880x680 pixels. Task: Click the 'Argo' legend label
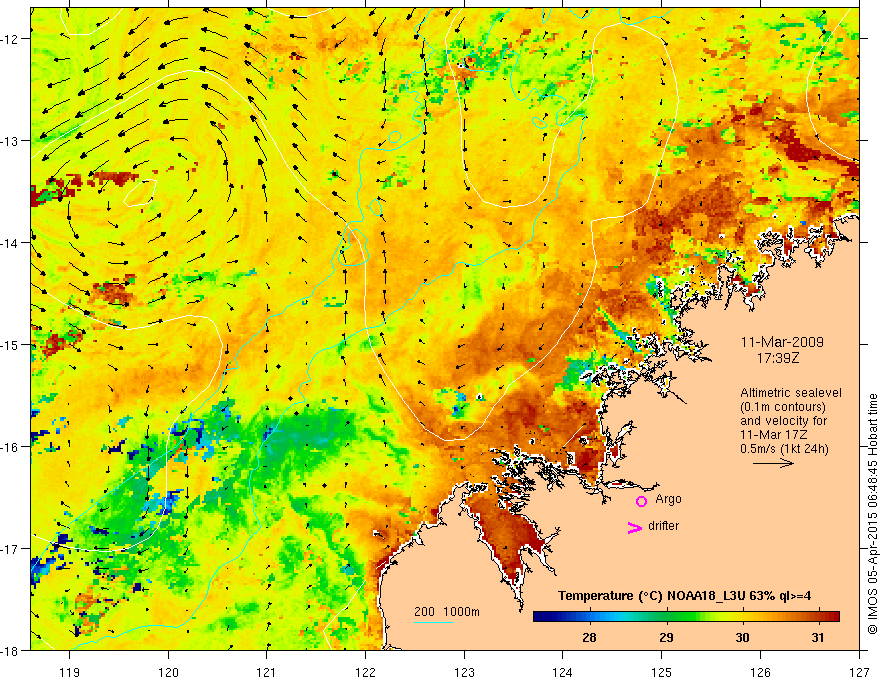coord(668,499)
